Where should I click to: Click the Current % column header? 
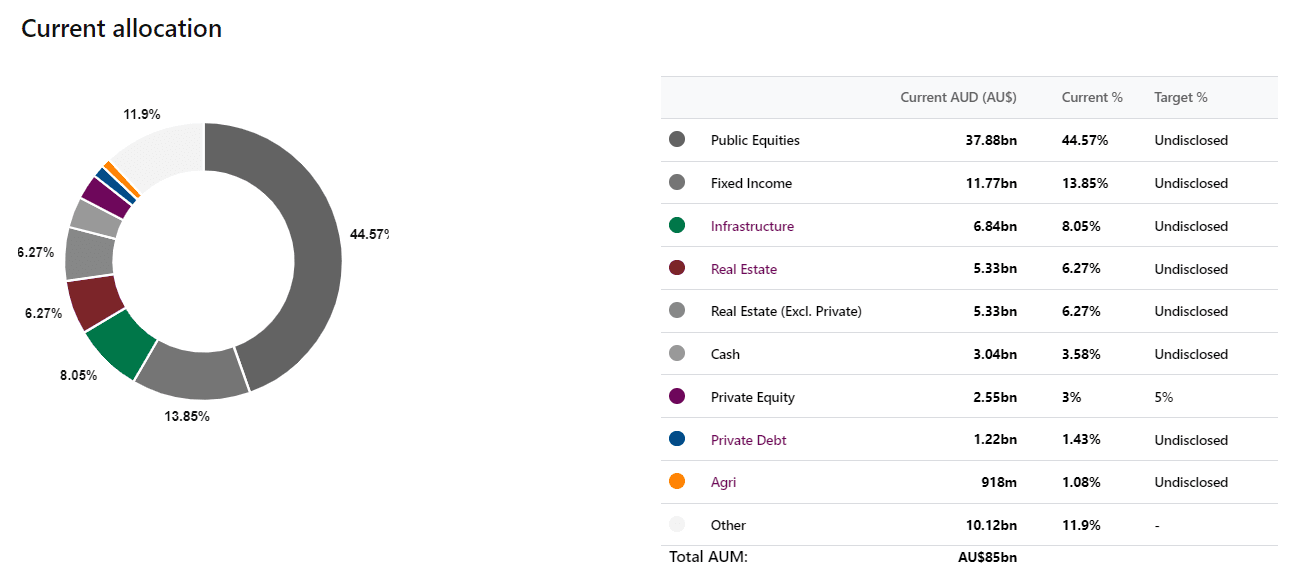[x=1092, y=97]
